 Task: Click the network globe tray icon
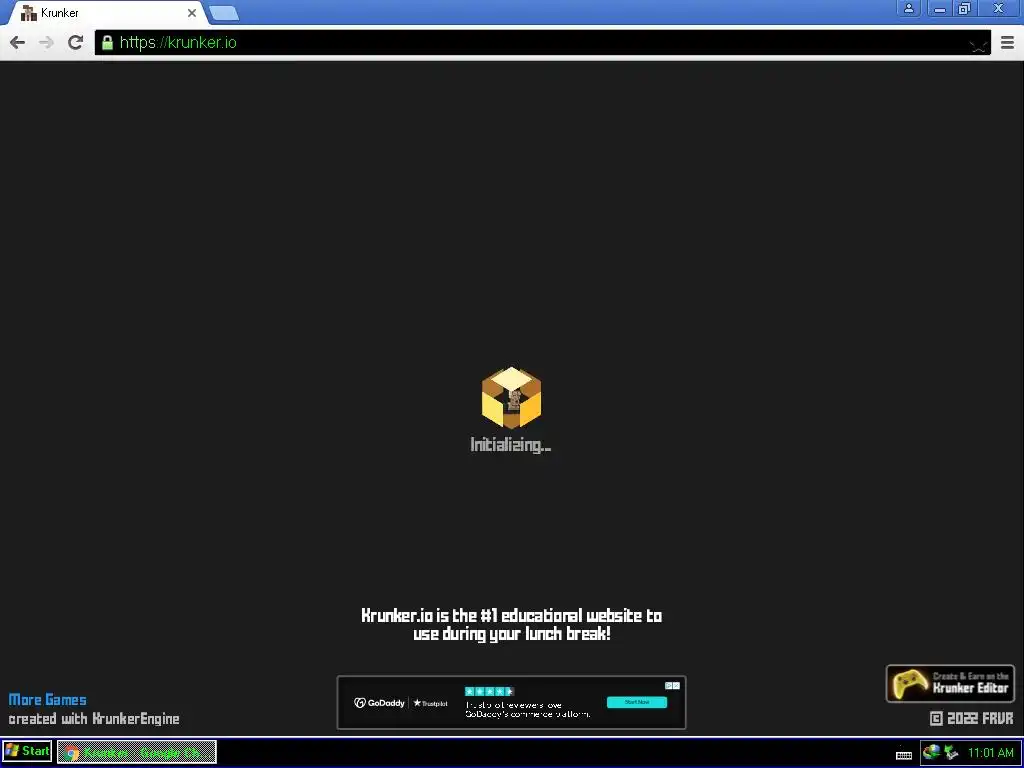point(932,752)
